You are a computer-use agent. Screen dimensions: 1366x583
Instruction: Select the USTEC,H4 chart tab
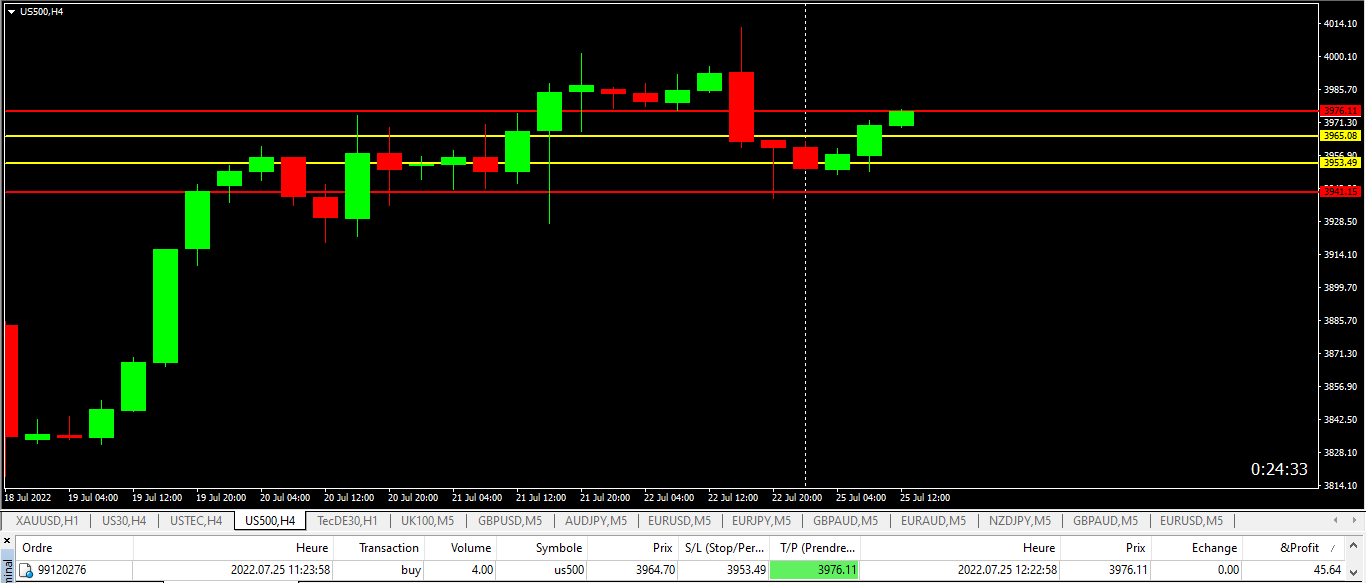tap(196, 520)
